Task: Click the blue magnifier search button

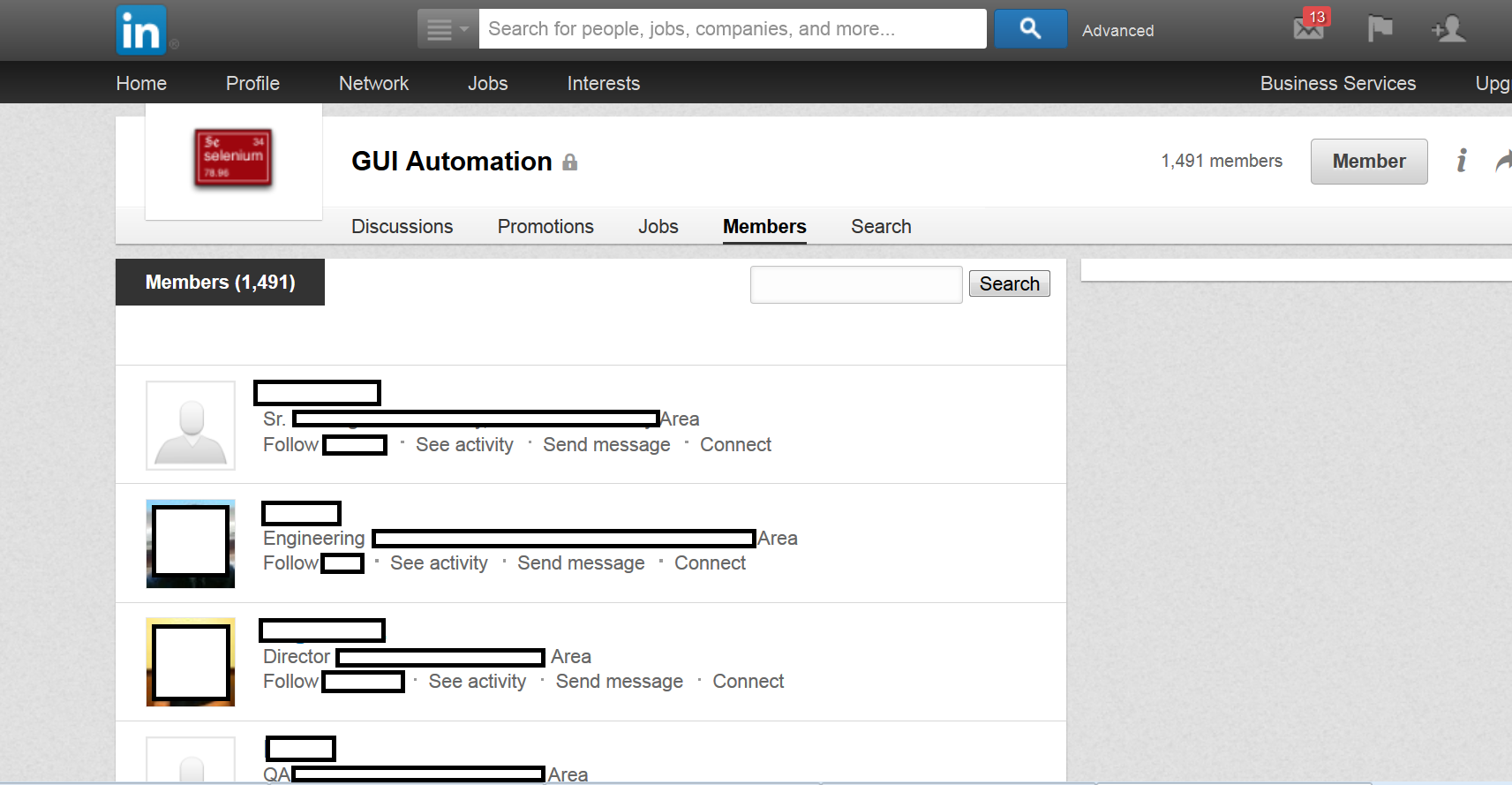Action: click(1030, 29)
